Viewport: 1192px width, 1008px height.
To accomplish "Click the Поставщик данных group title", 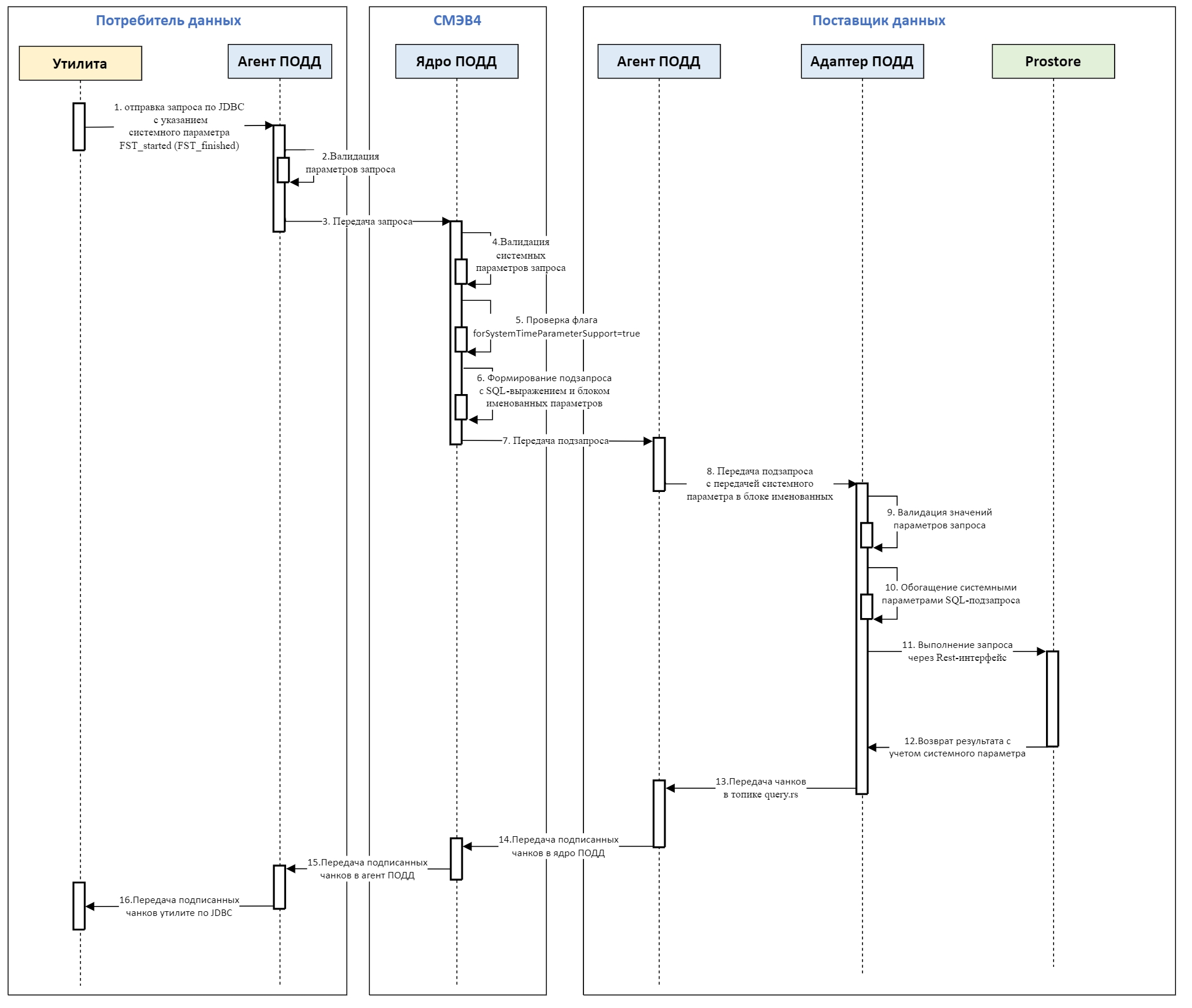I will 878,21.
